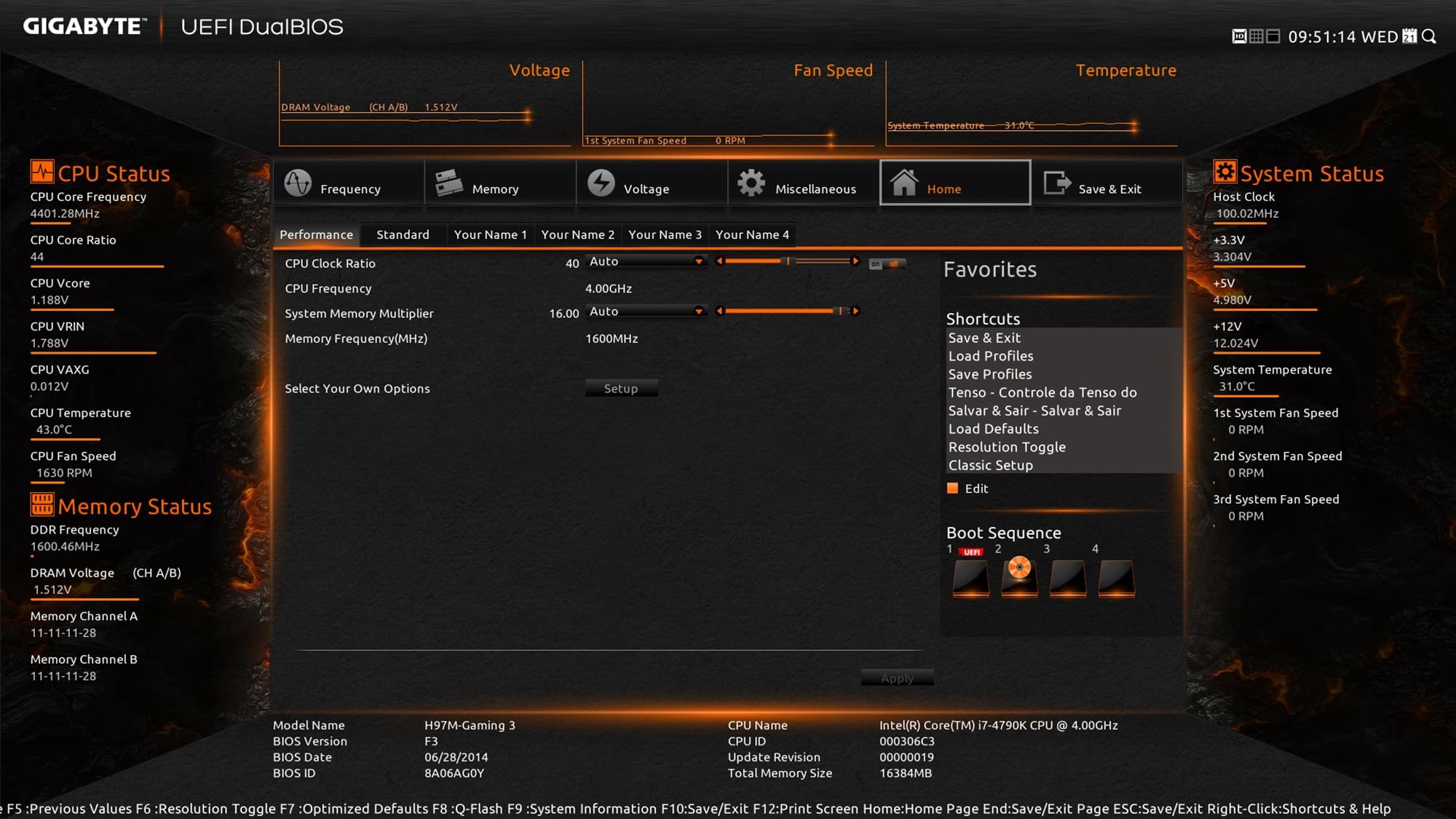This screenshot has width=1456, height=819.
Task: Adjust the System Memory Multiplier slider
Action: coord(788,311)
